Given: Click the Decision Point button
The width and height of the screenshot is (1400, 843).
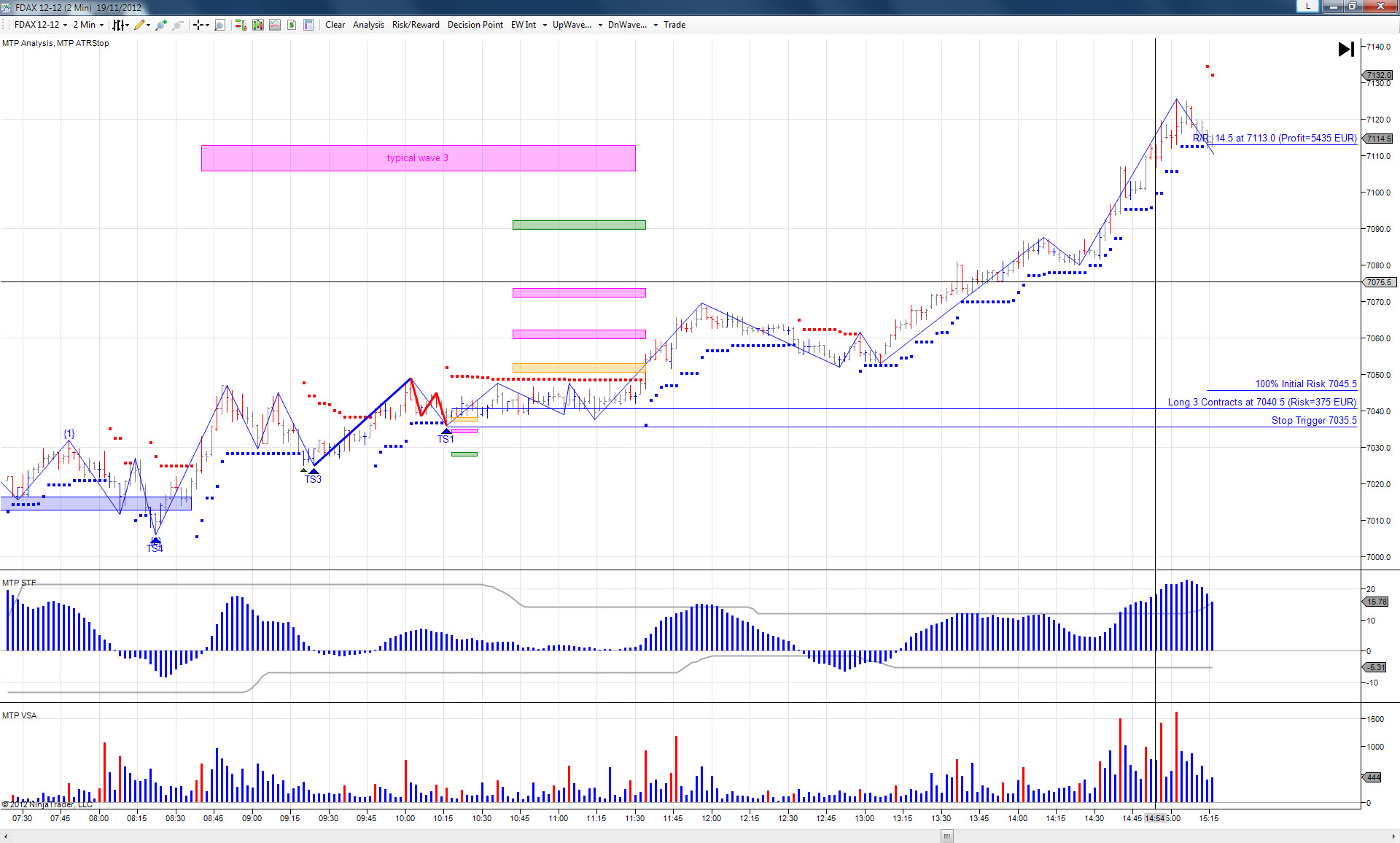Looking at the screenshot, I should coord(475,25).
